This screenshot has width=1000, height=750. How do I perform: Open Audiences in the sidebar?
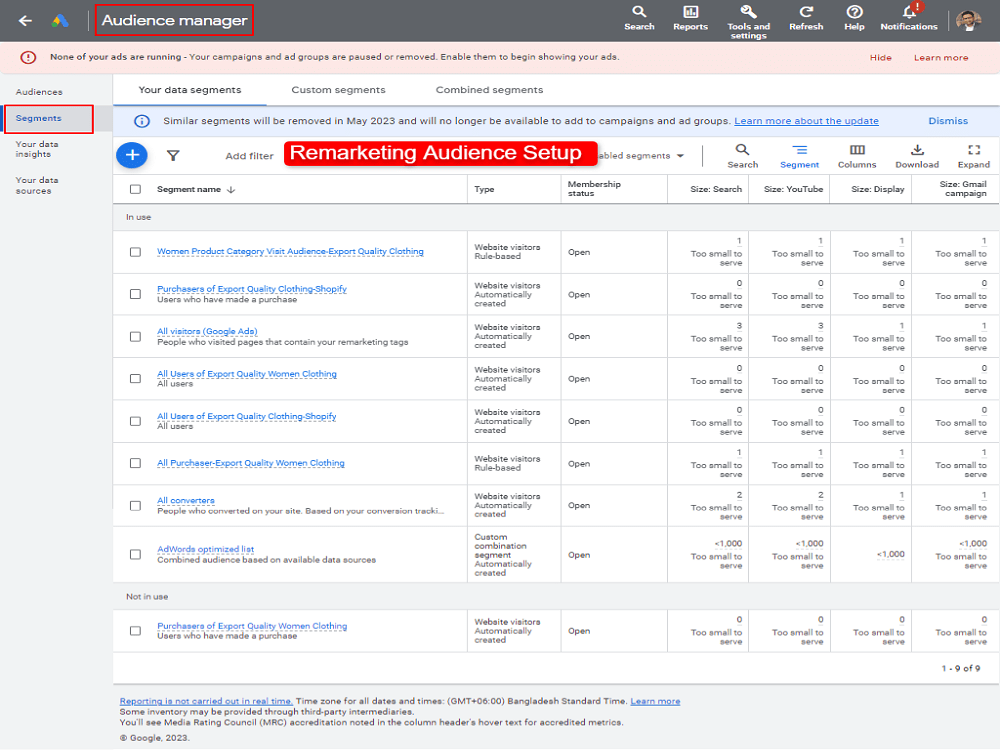pos(39,92)
